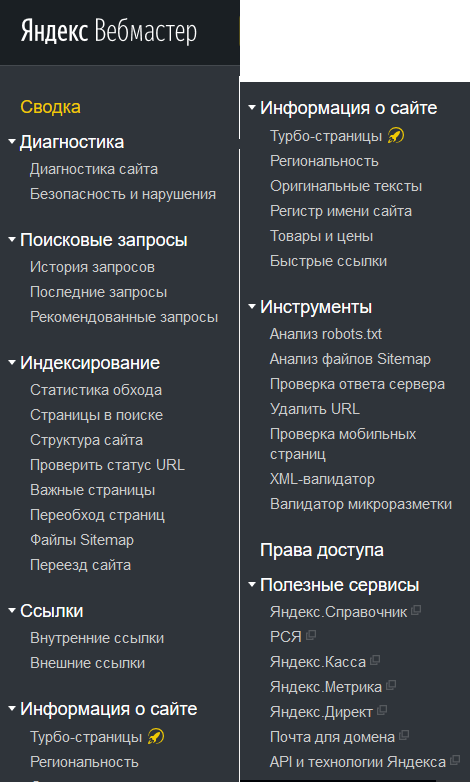
Task: Collapse the Диагностика section arrow
Action: 12,142
